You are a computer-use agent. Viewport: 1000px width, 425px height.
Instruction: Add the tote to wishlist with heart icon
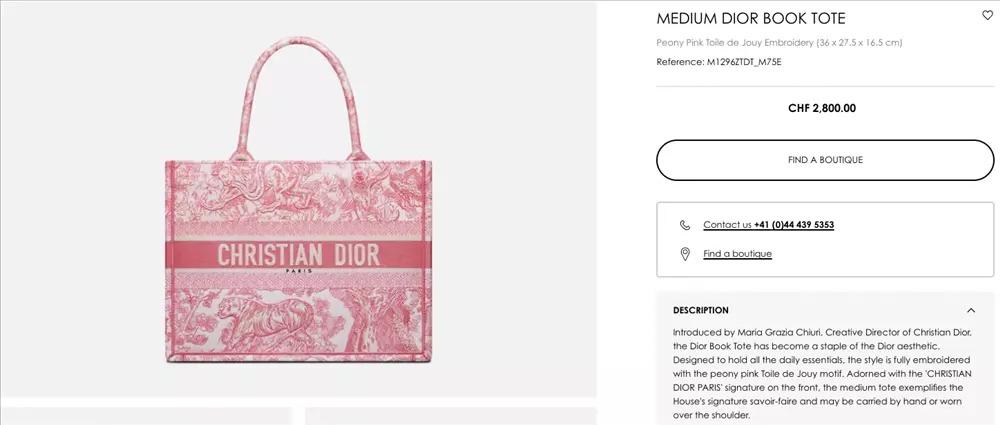click(987, 15)
